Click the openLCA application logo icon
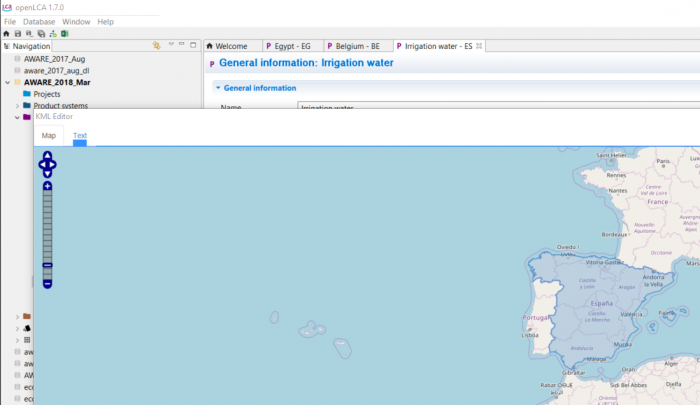The width and height of the screenshot is (700, 405). (7, 7)
